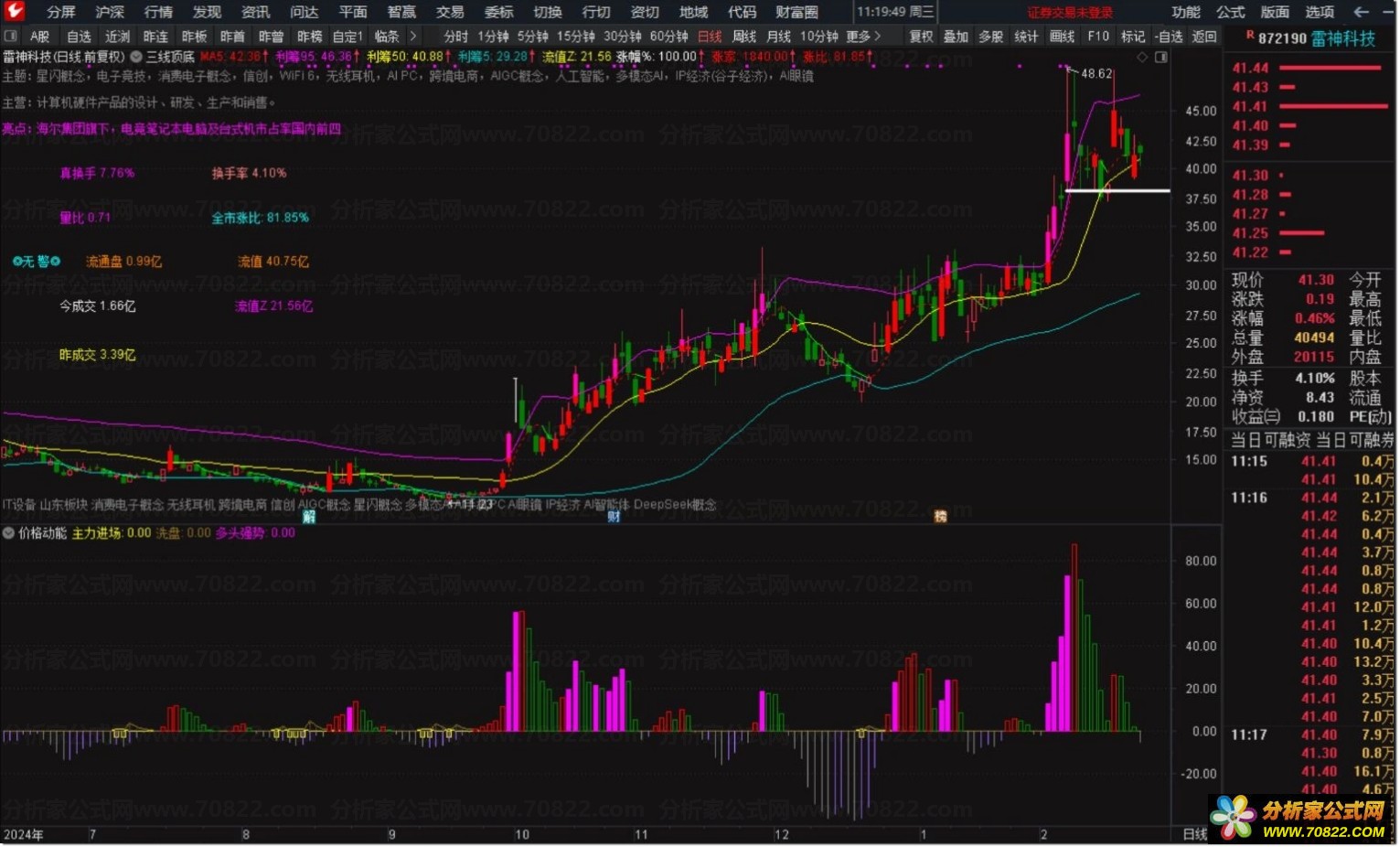Image resolution: width=1400 pixels, height=847 pixels.
Task: Click the 返回 return button
Action: coord(1204,37)
